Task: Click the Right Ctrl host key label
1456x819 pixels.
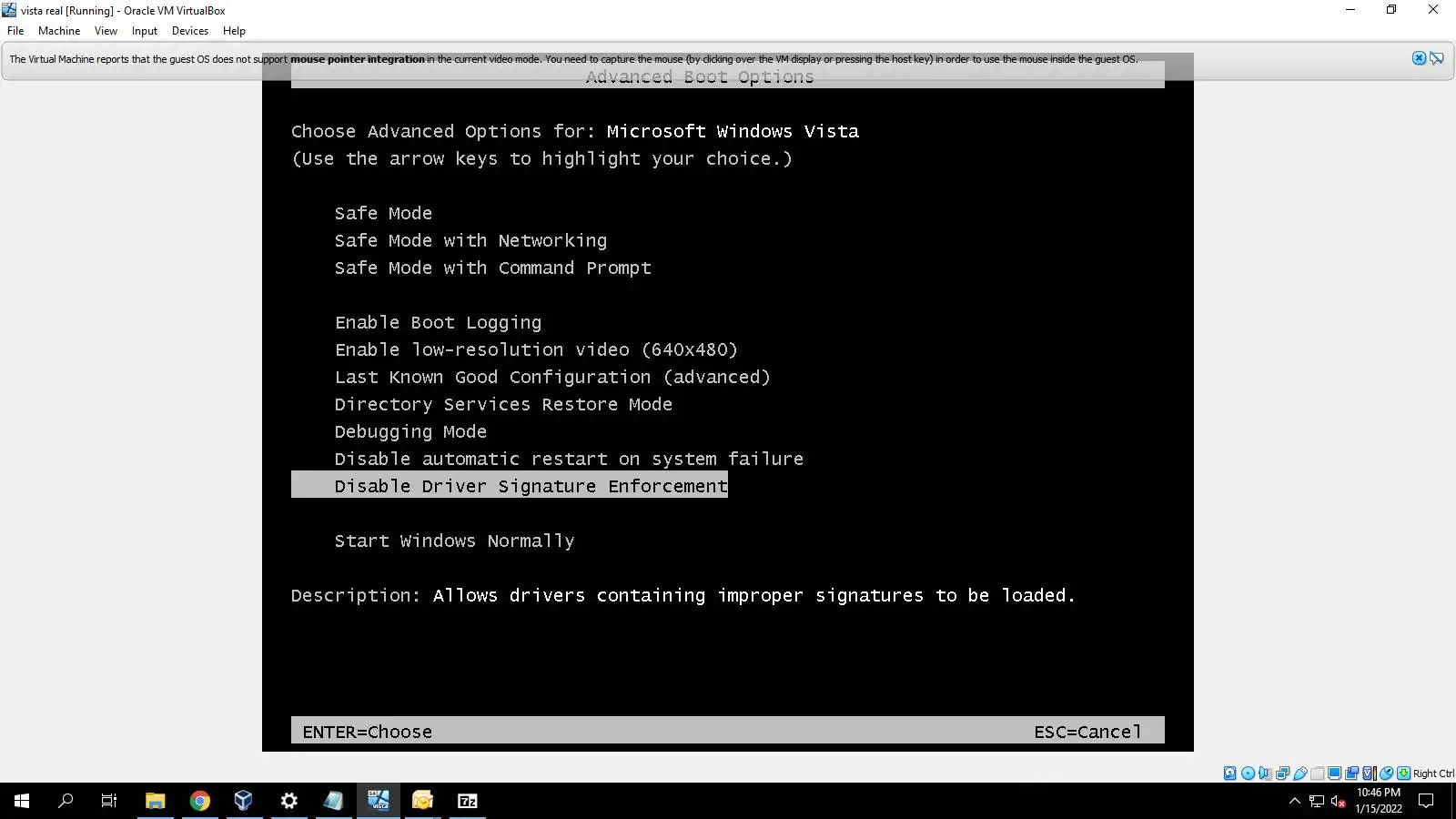Action: pyautogui.click(x=1433, y=773)
